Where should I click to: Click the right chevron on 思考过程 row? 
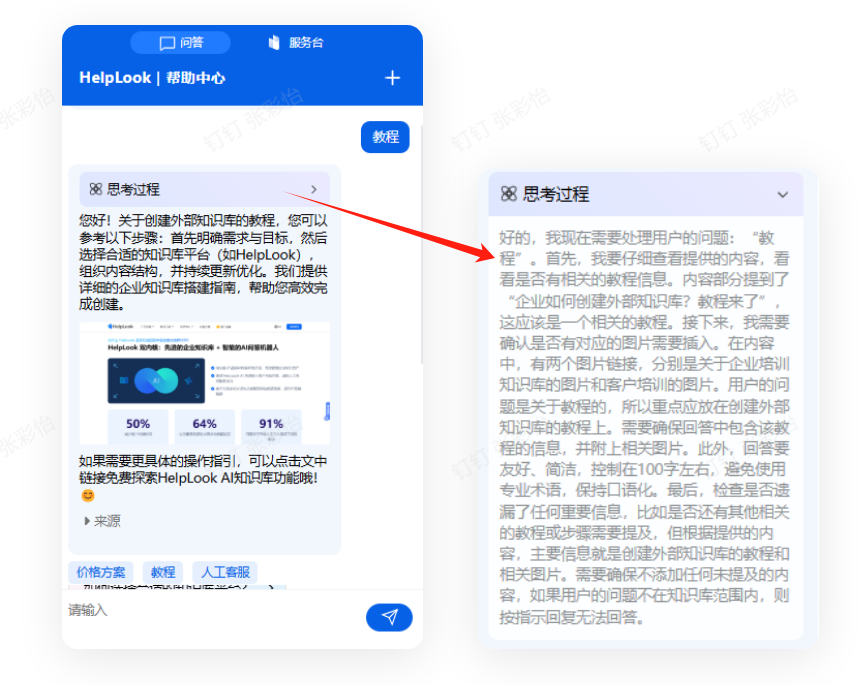coord(314,190)
